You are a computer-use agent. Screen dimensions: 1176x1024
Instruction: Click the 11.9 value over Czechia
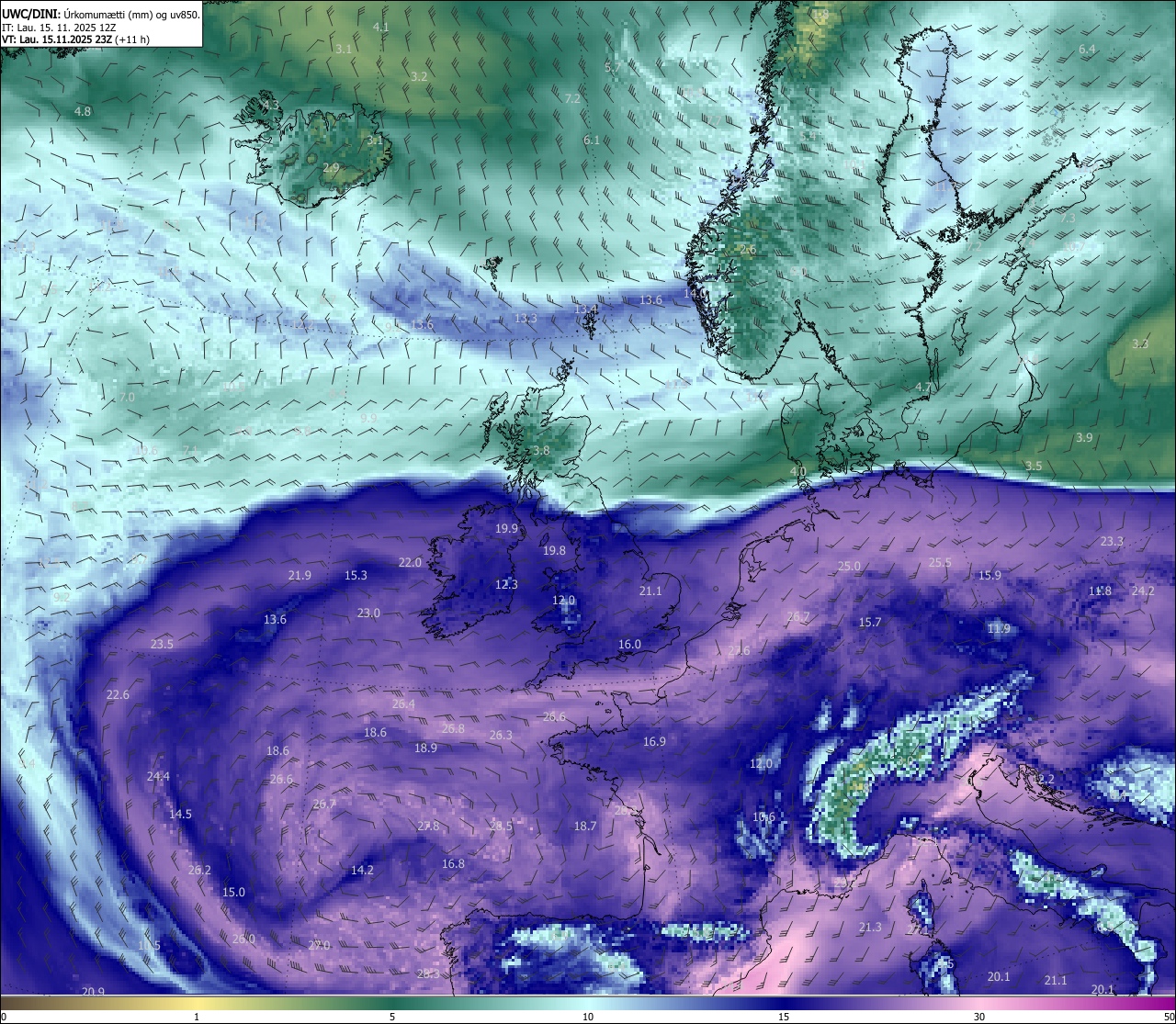pyautogui.click(x=999, y=629)
